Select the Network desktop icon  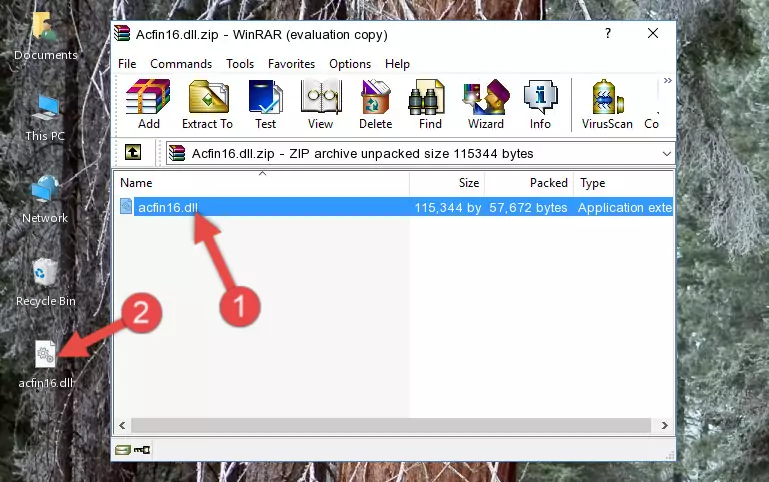point(45,199)
